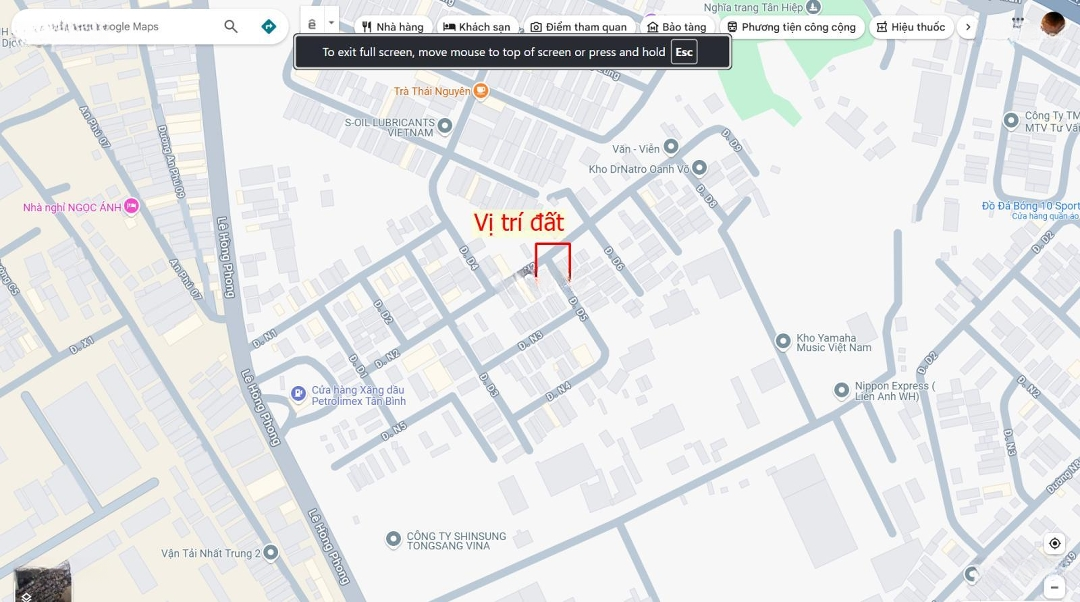Click the Trà Thái Nguyên cafe marker

tap(481, 91)
